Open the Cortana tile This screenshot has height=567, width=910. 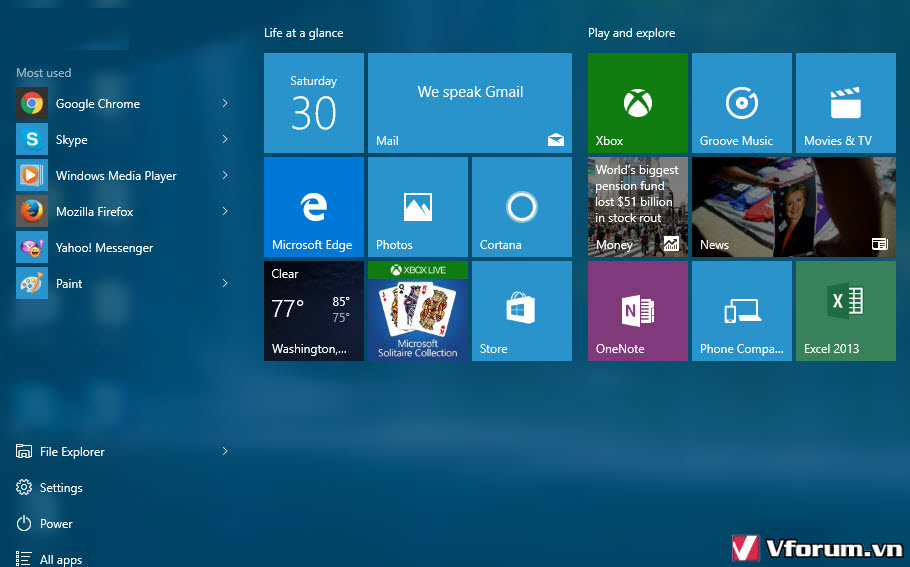tap(522, 207)
